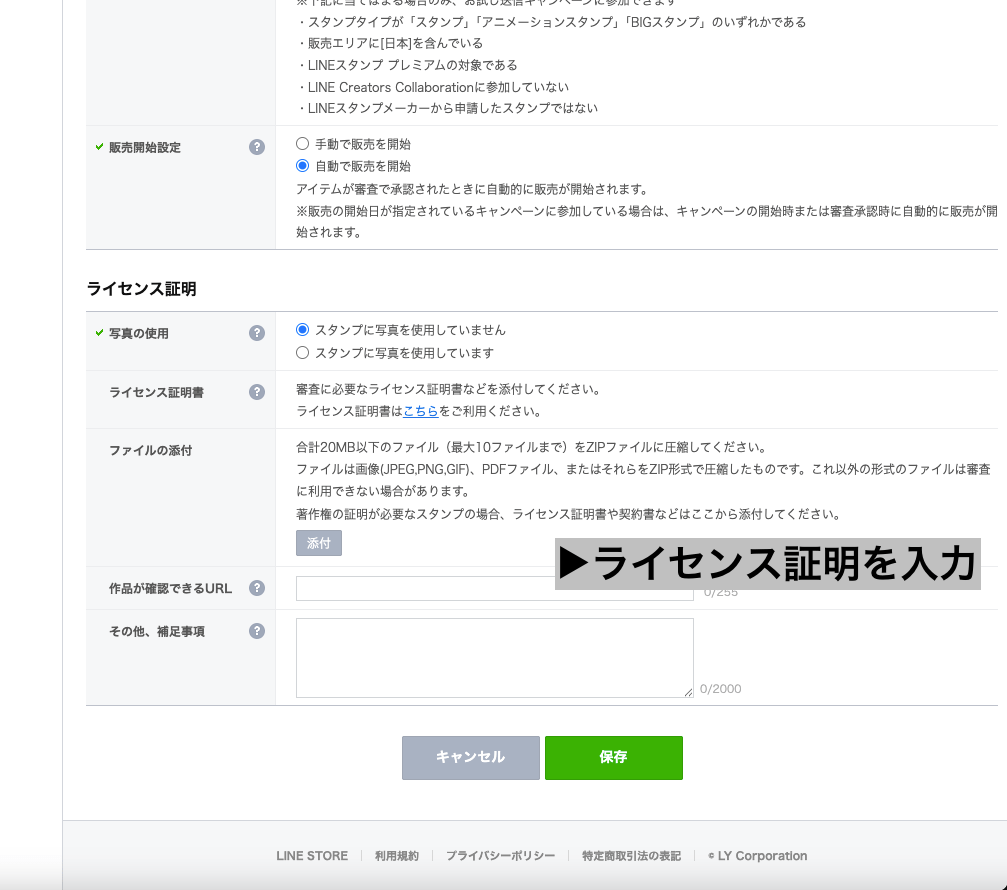Click the LINEスタンプメーカーから申請したスタンプではない line
Screen dimensions: 1007x890
(447, 108)
